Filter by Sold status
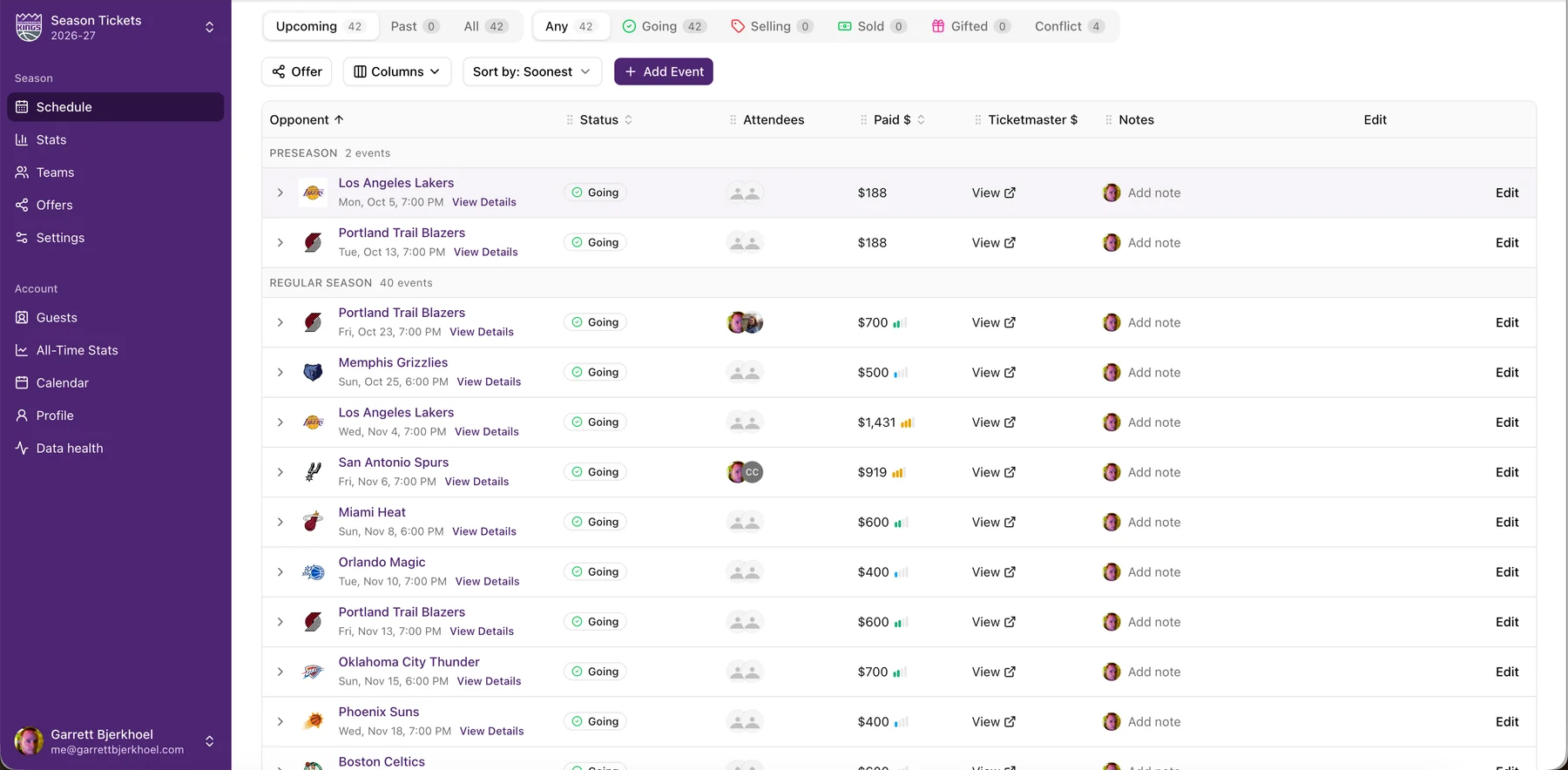1568x770 pixels. tap(871, 26)
